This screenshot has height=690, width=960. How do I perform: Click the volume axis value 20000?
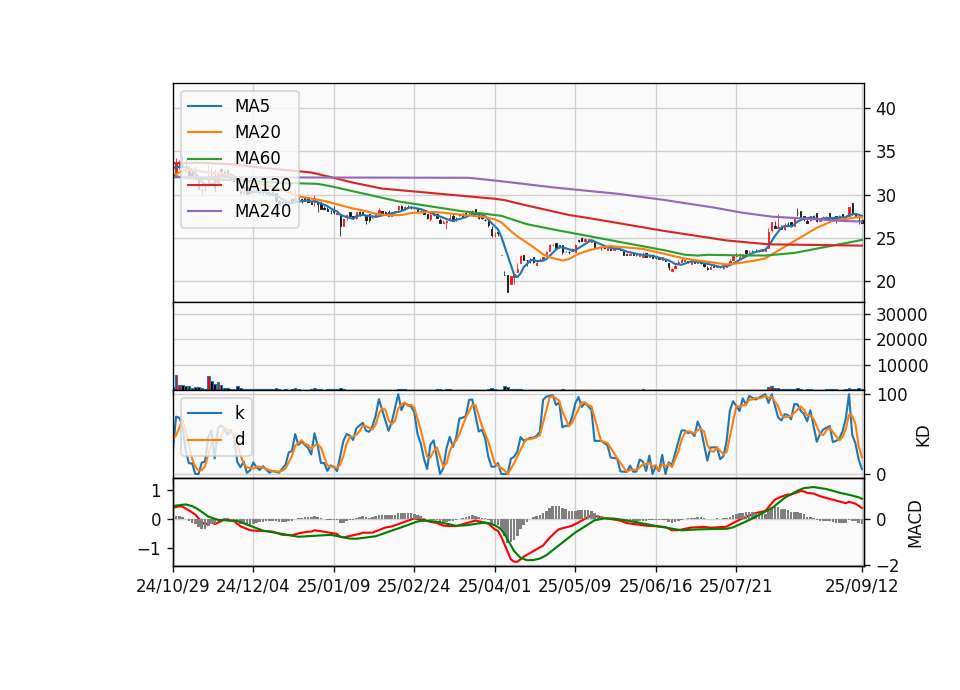tap(902, 340)
